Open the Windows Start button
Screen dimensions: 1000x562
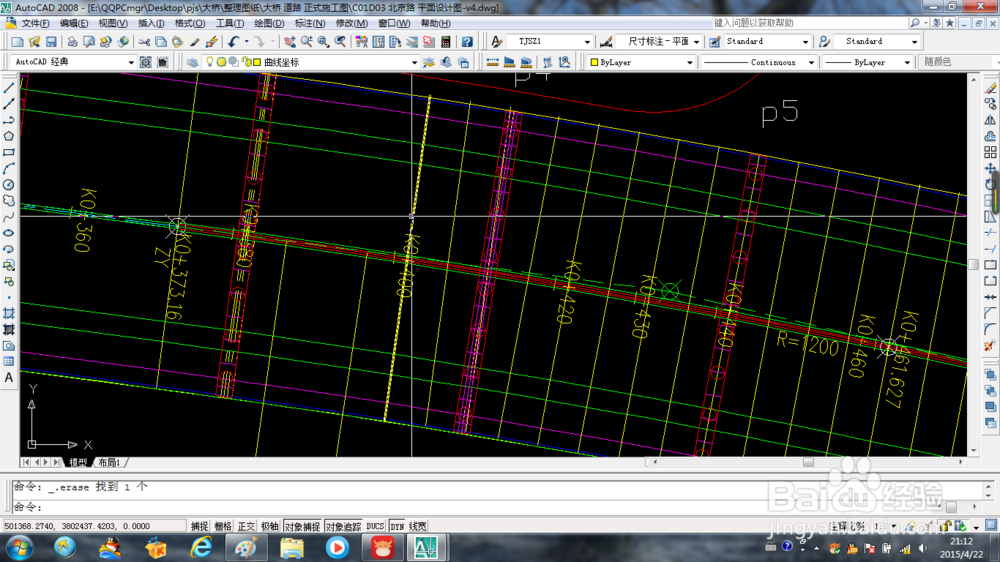click(20, 547)
